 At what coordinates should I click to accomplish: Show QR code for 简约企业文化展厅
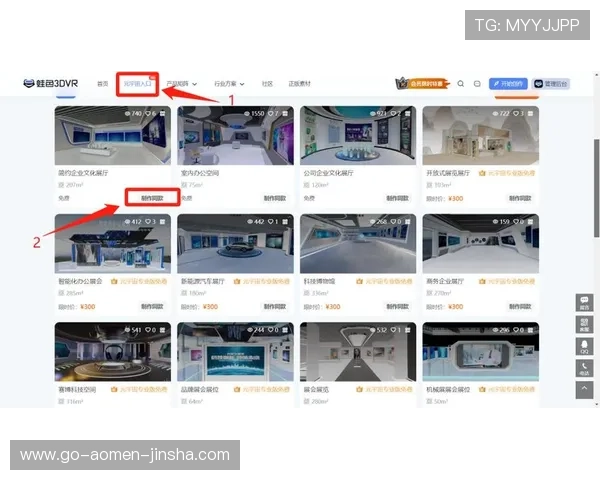163,114
